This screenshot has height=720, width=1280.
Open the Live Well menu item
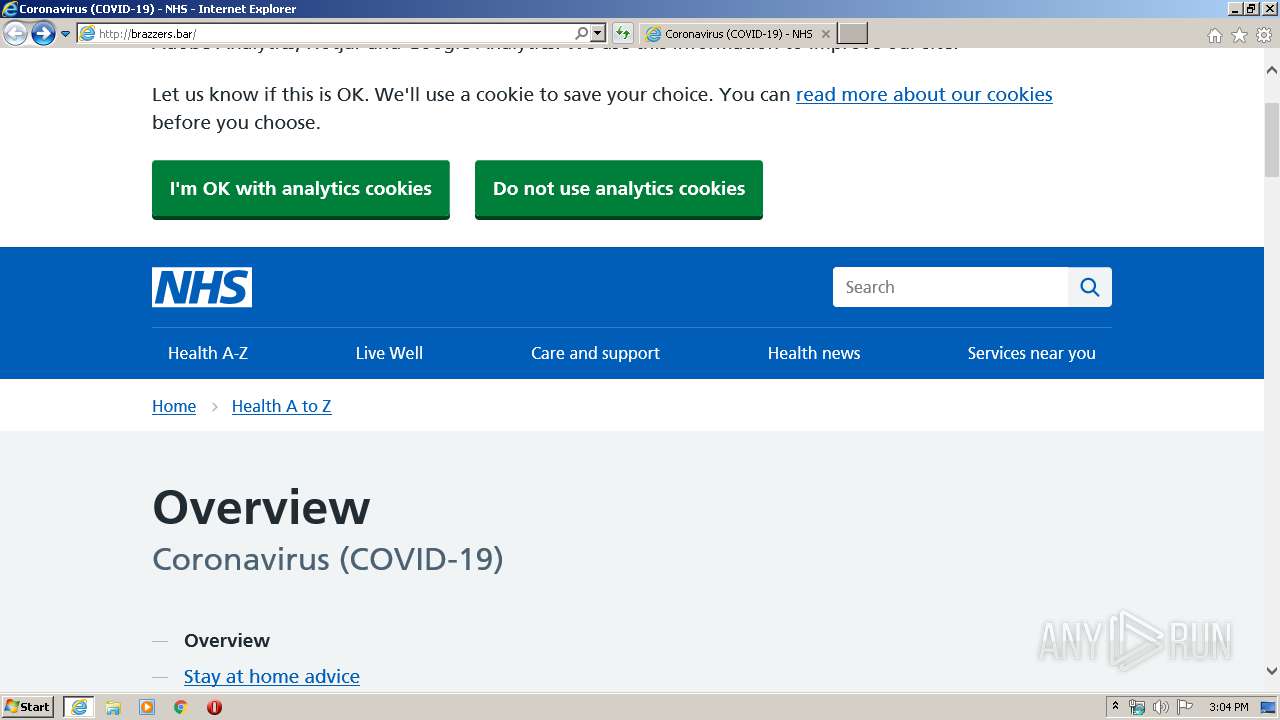click(389, 353)
